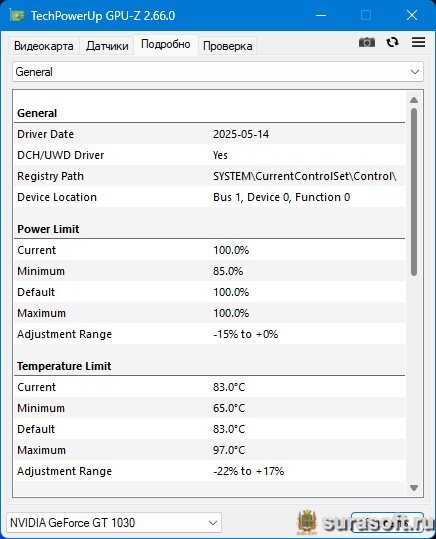This screenshot has width=436, height=539.
Task: Select the Power Limit Minimum value 85.0%
Action: pyautogui.click(x=228, y=271)
